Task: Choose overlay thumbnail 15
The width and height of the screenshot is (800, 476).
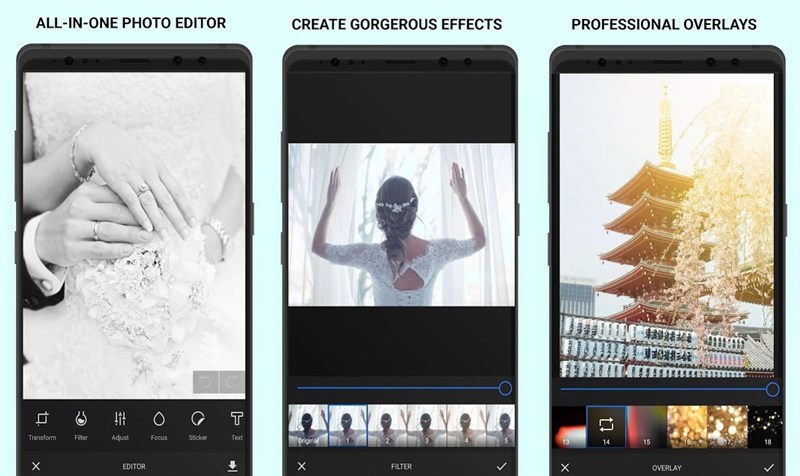Action: (x=647, y=427)
